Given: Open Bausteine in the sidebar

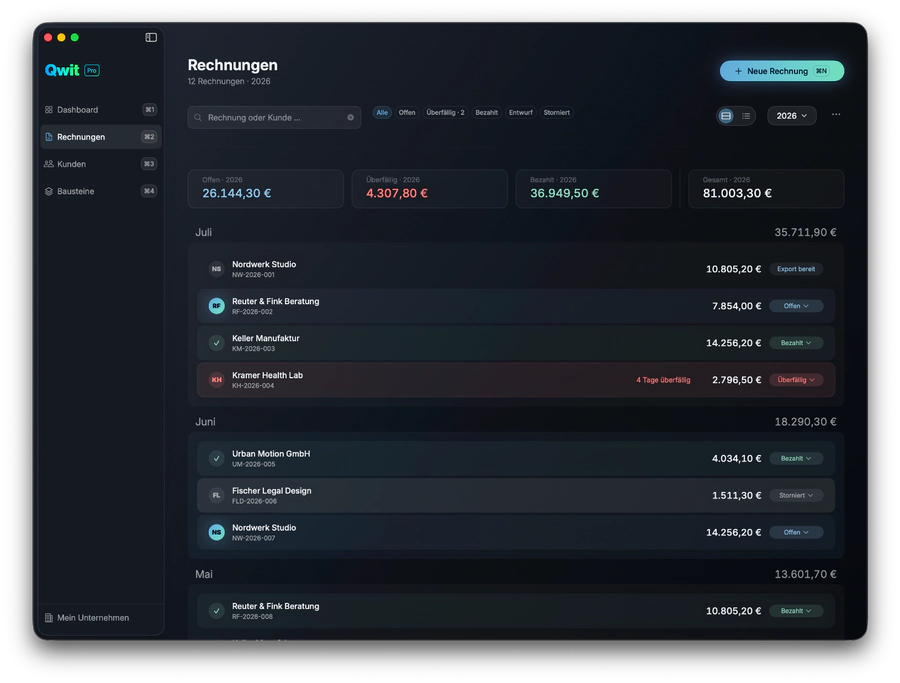Looking at the screenshot, I should (100, 191).
